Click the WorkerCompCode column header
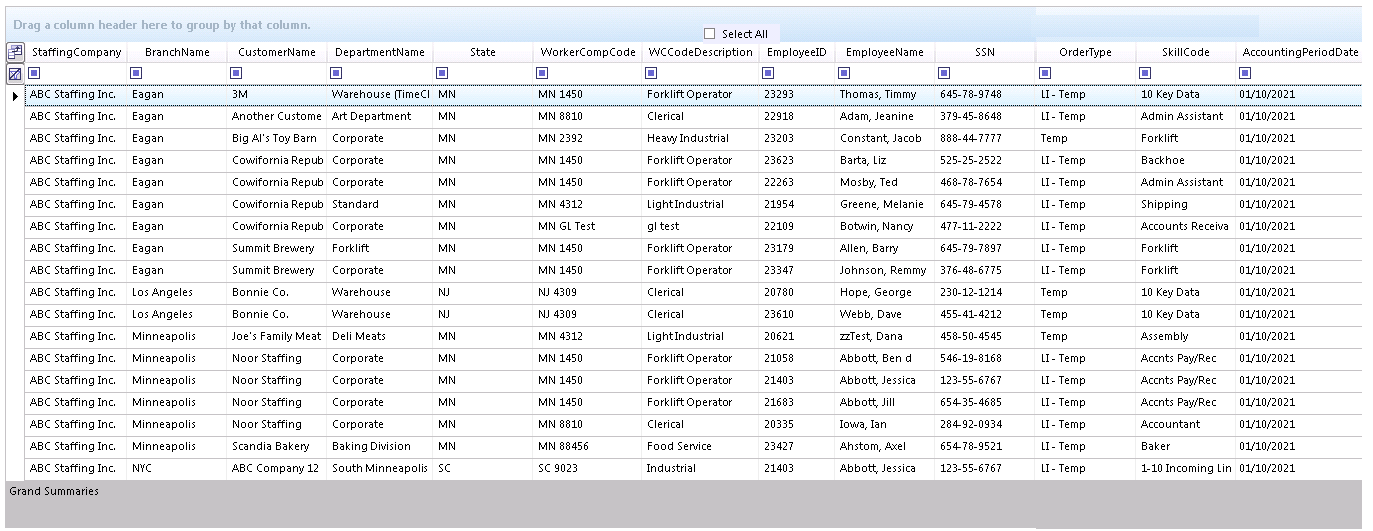The height and width of the screenshot is (531, 1373). [x=588, y=52]
